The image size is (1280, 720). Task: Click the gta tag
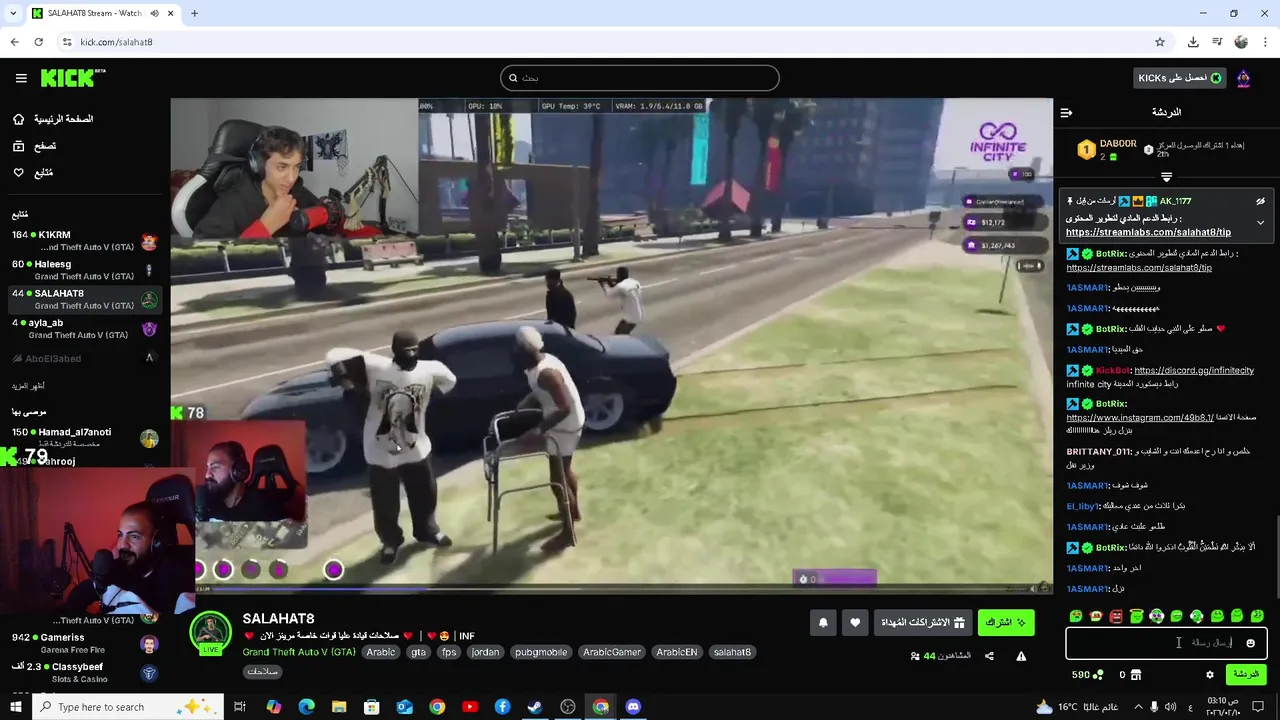point(418,652)
